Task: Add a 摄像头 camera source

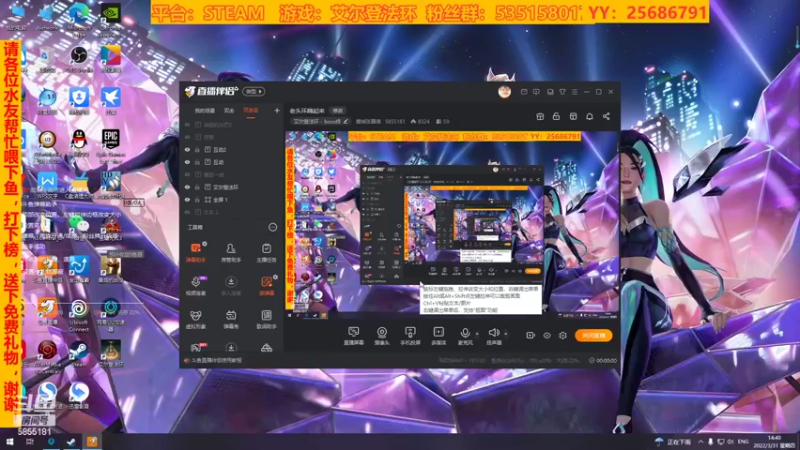Action: click(x=382, y=336)
